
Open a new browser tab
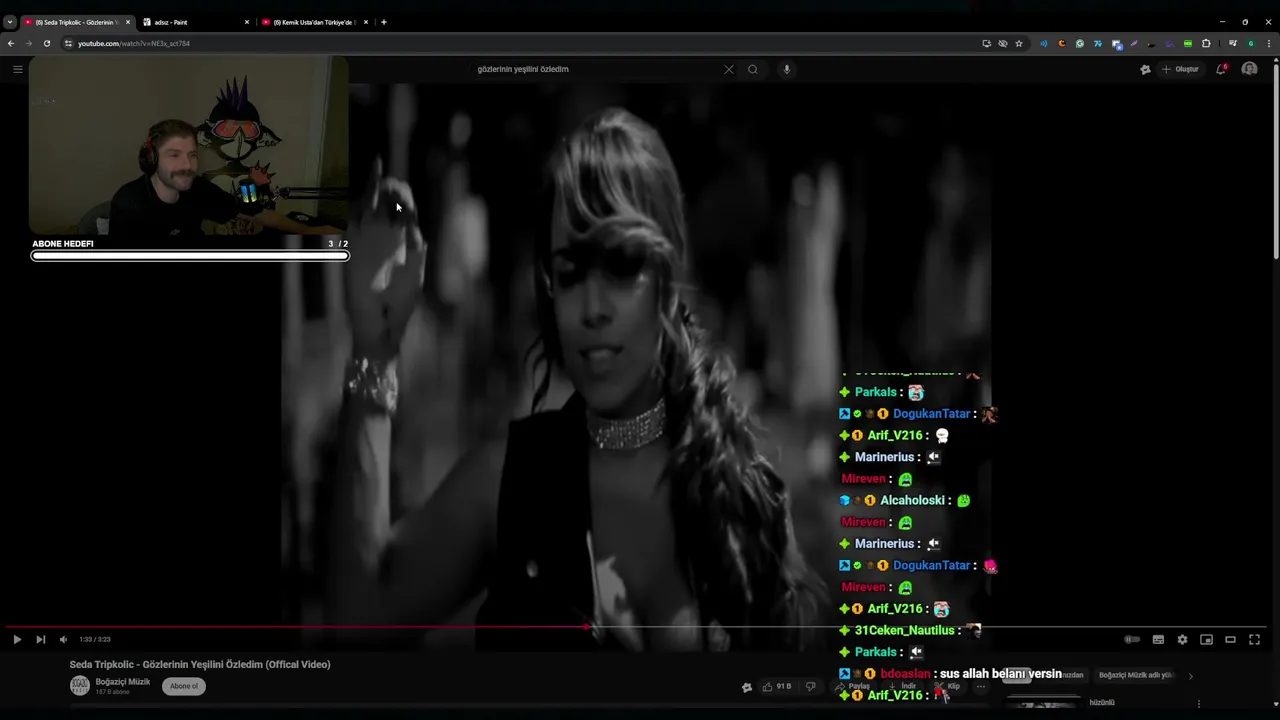384,22
